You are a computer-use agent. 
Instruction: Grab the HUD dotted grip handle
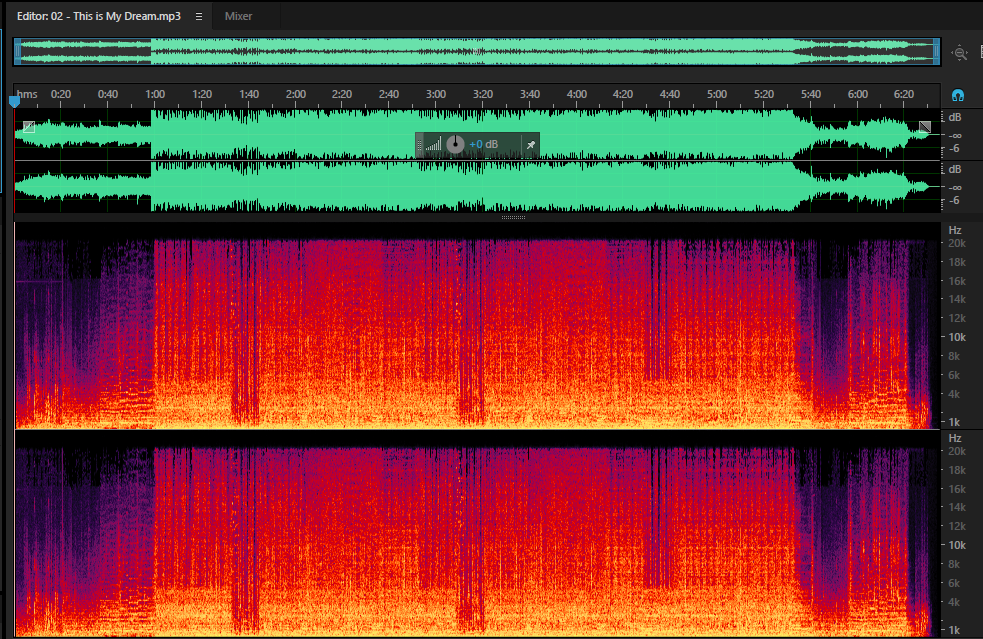pyautogui.click(x=419, y=145)
